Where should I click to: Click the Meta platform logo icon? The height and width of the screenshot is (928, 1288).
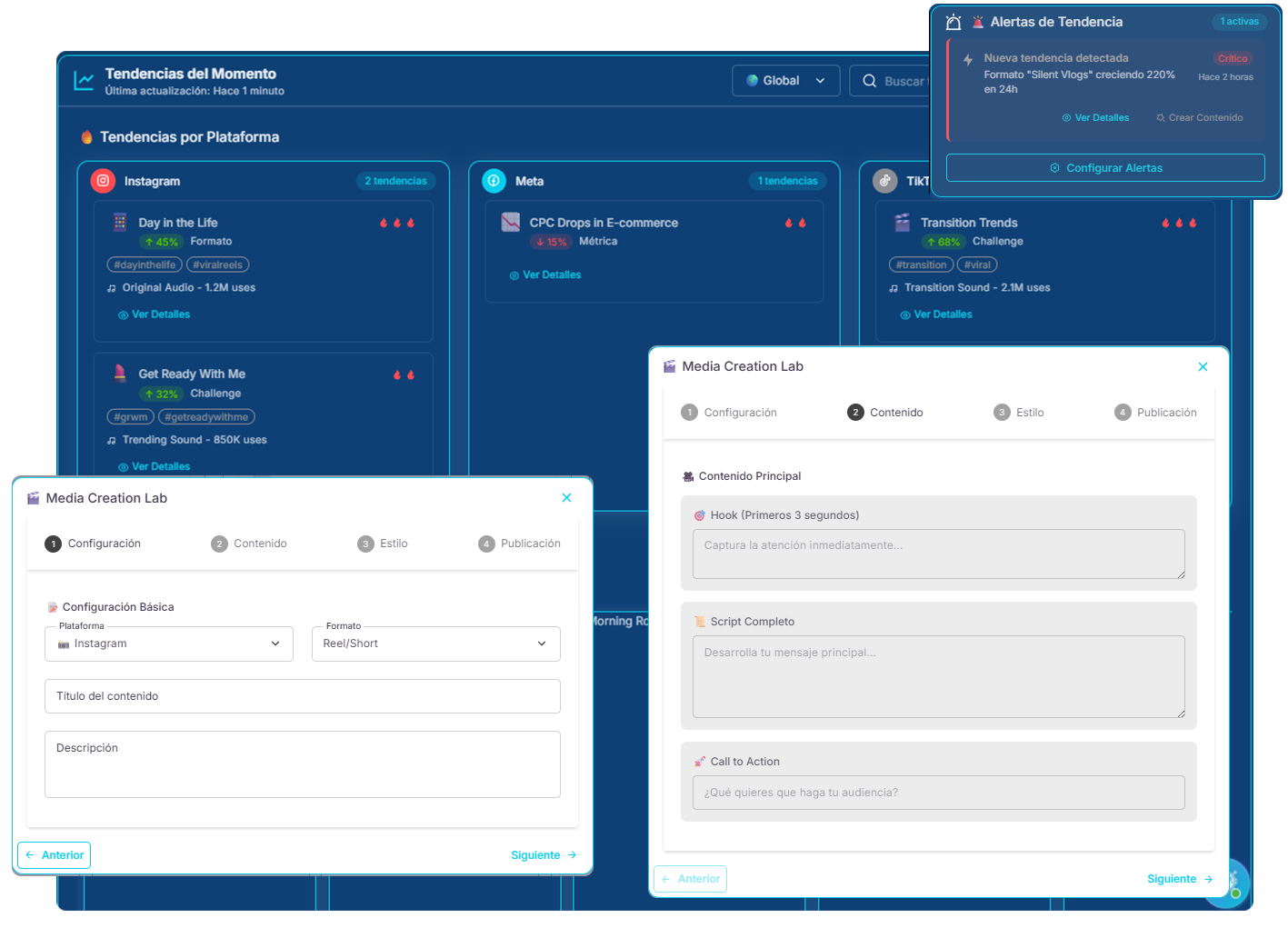[494, 181]
